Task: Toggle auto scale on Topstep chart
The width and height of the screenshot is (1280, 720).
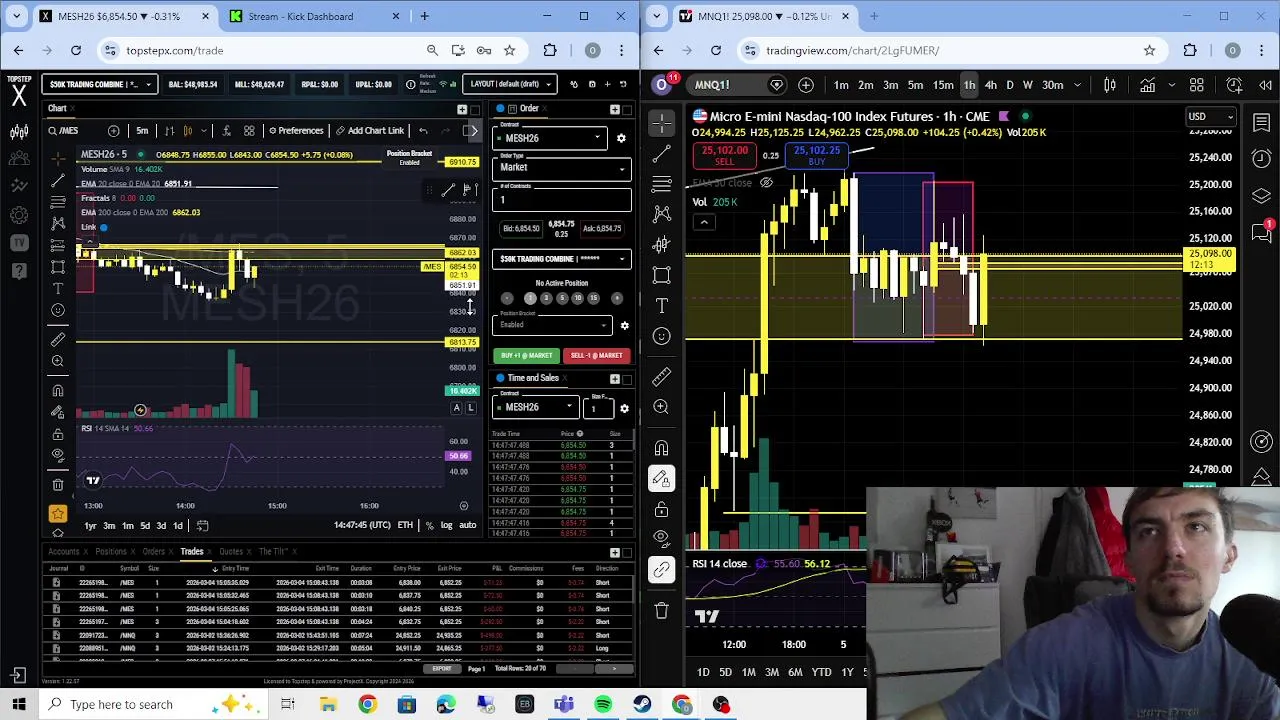Action: point(467,525)
